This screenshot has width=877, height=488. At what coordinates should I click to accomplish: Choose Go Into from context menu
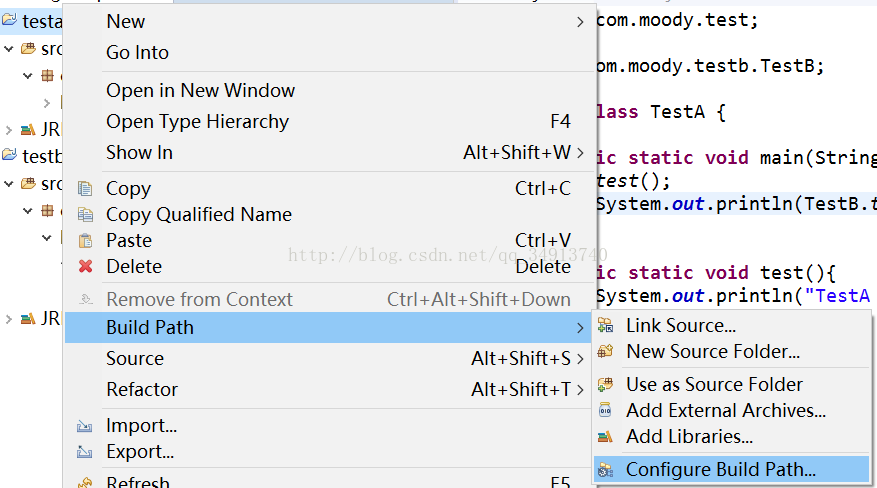pos(328,52)
